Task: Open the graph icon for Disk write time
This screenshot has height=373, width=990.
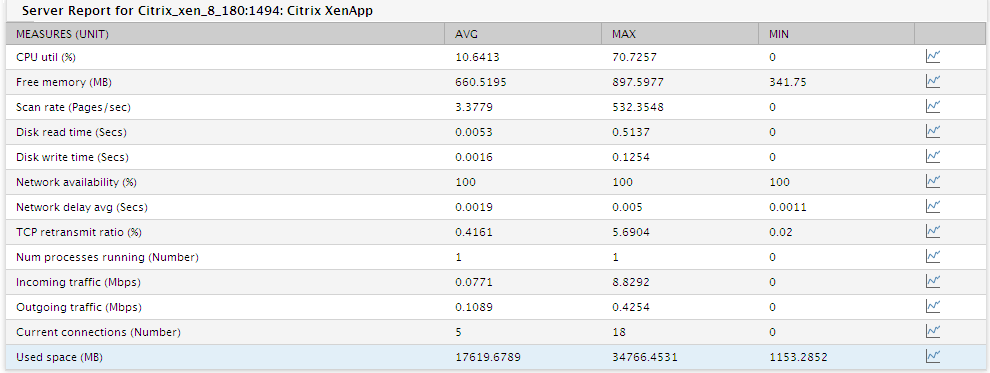Action: (x=933, y=157)
